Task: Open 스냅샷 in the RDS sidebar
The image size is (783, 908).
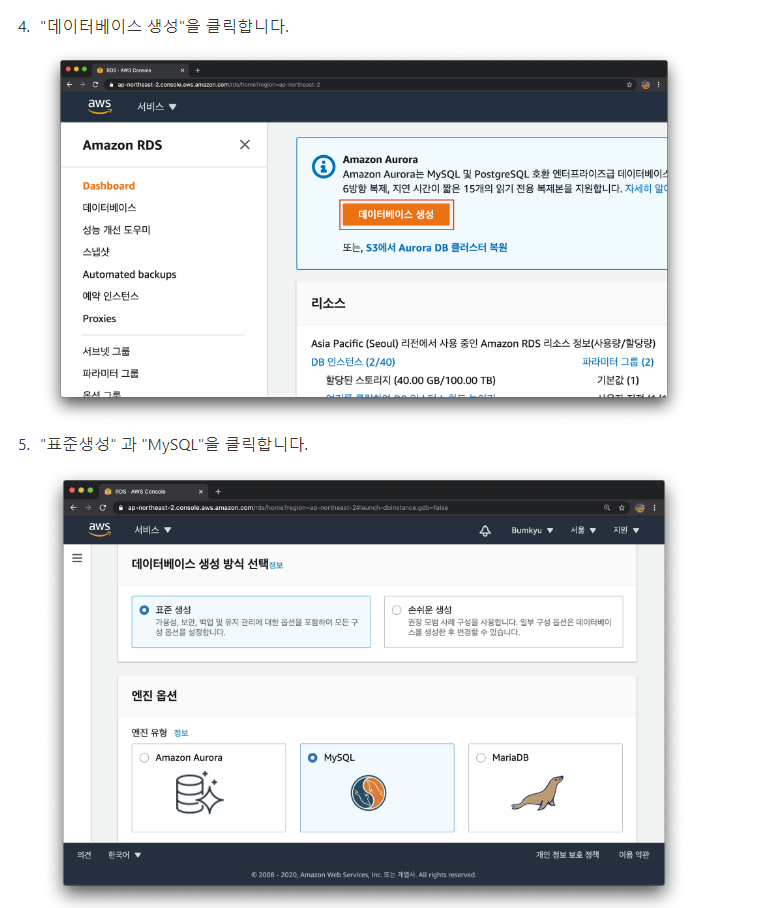Action: tap(96, 252)
